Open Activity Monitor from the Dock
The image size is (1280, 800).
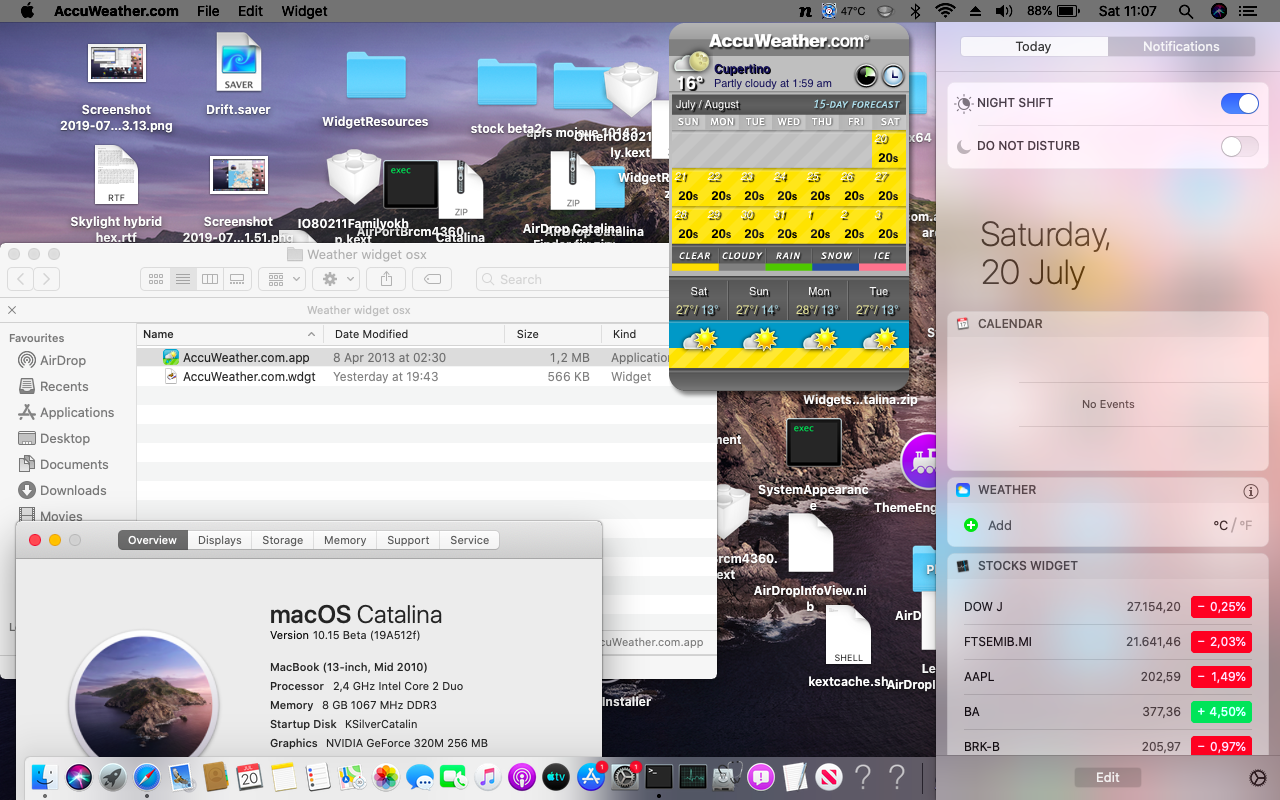click(692, 776)
